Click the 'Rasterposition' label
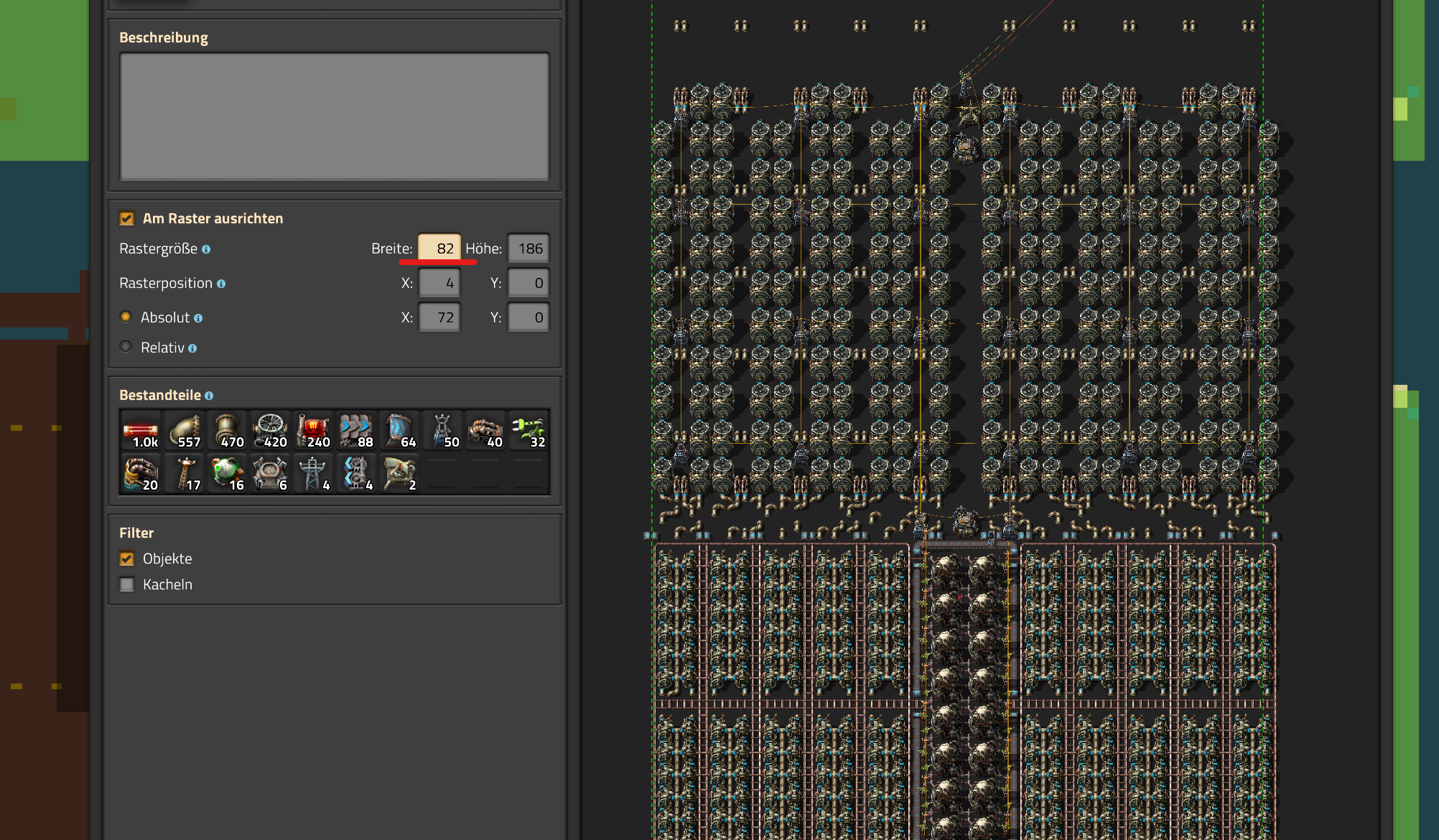 (166, 283)
